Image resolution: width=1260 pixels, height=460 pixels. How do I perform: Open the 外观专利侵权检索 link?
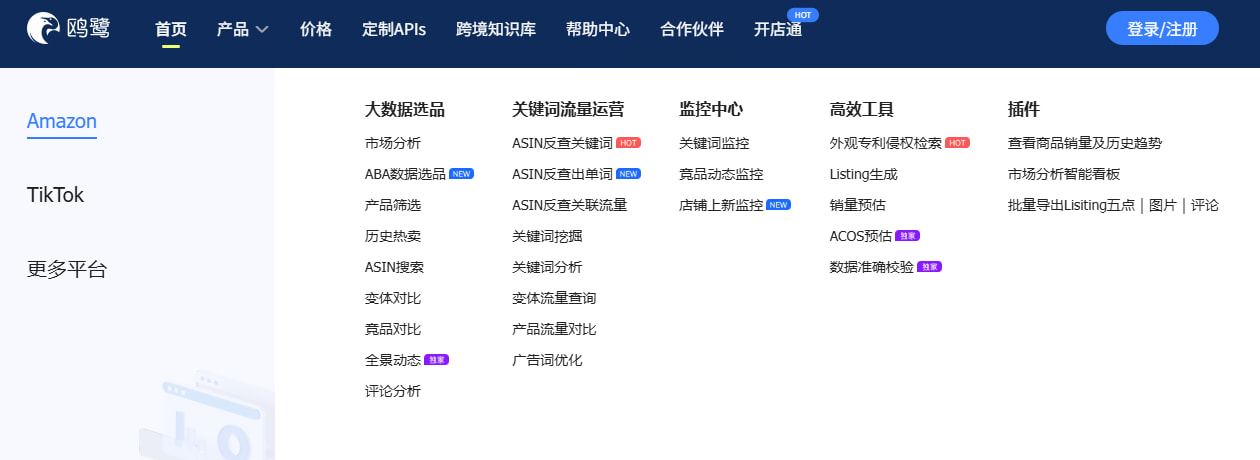(886, 143)
